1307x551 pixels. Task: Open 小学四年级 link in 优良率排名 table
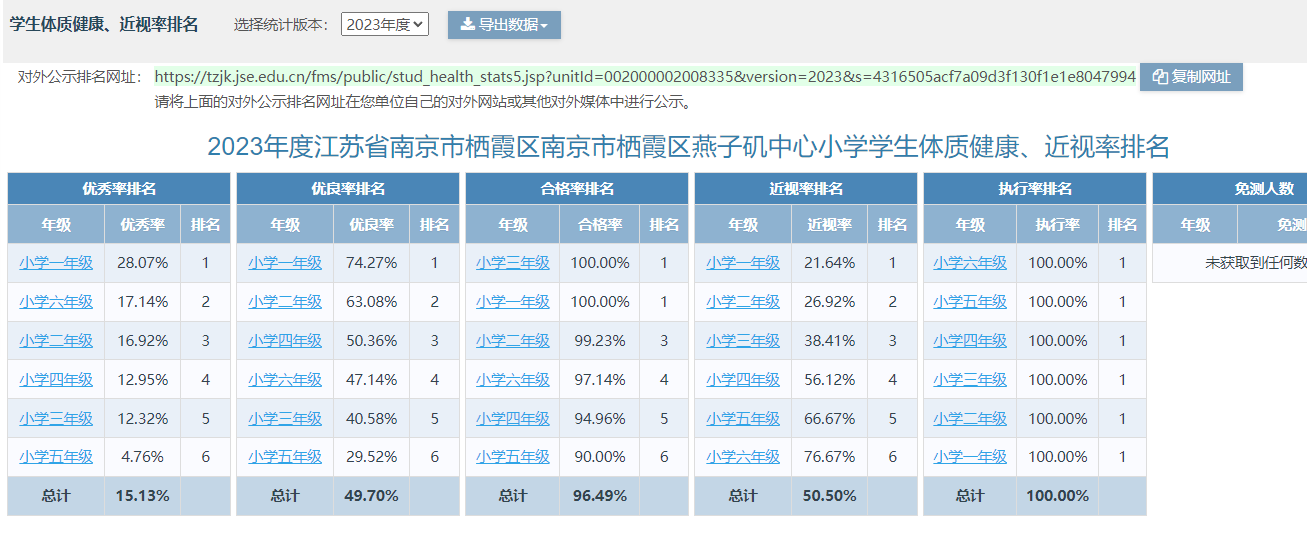(285, 341)
